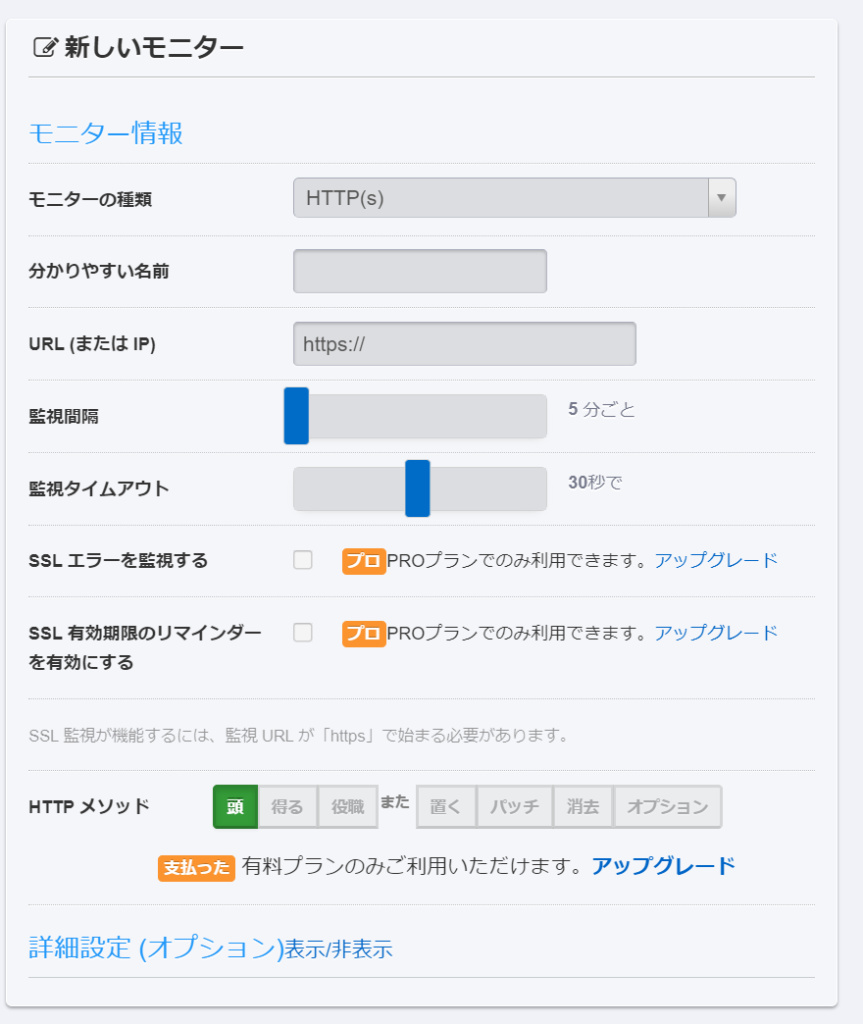Click the bold アップグレード paid plan link
This screenshot has height=1024, width=863.
click(x=663, y=866)
